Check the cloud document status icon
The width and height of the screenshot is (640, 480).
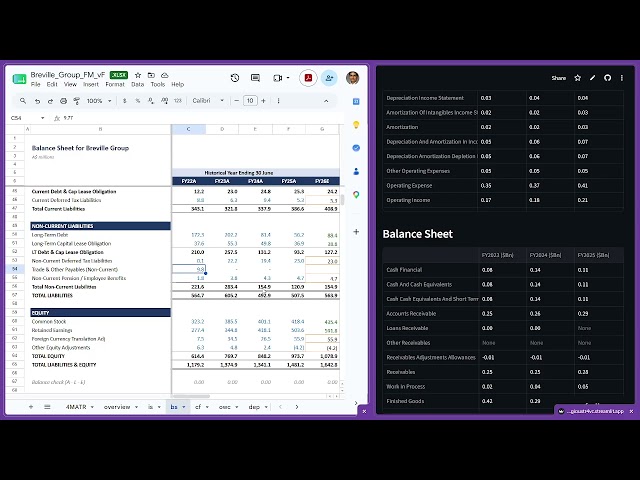click(x=164, y=75)
